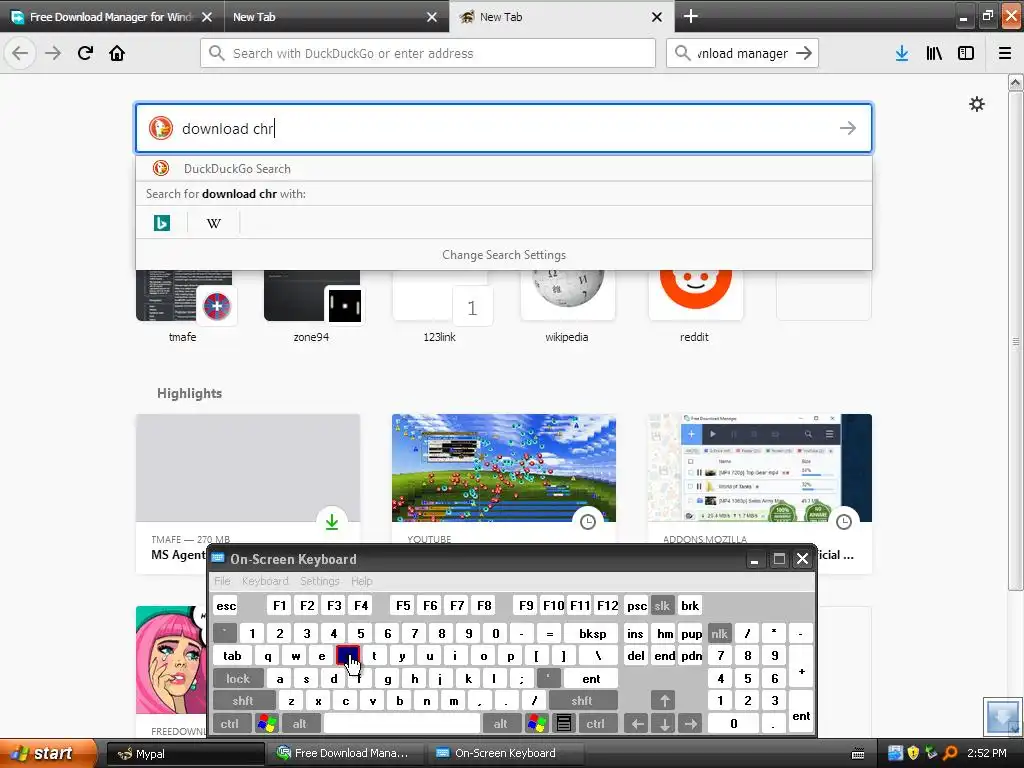This screenshot has width=1024, height=768.
Task: Click the browser address bar
Action: click(x=428, y=53)
